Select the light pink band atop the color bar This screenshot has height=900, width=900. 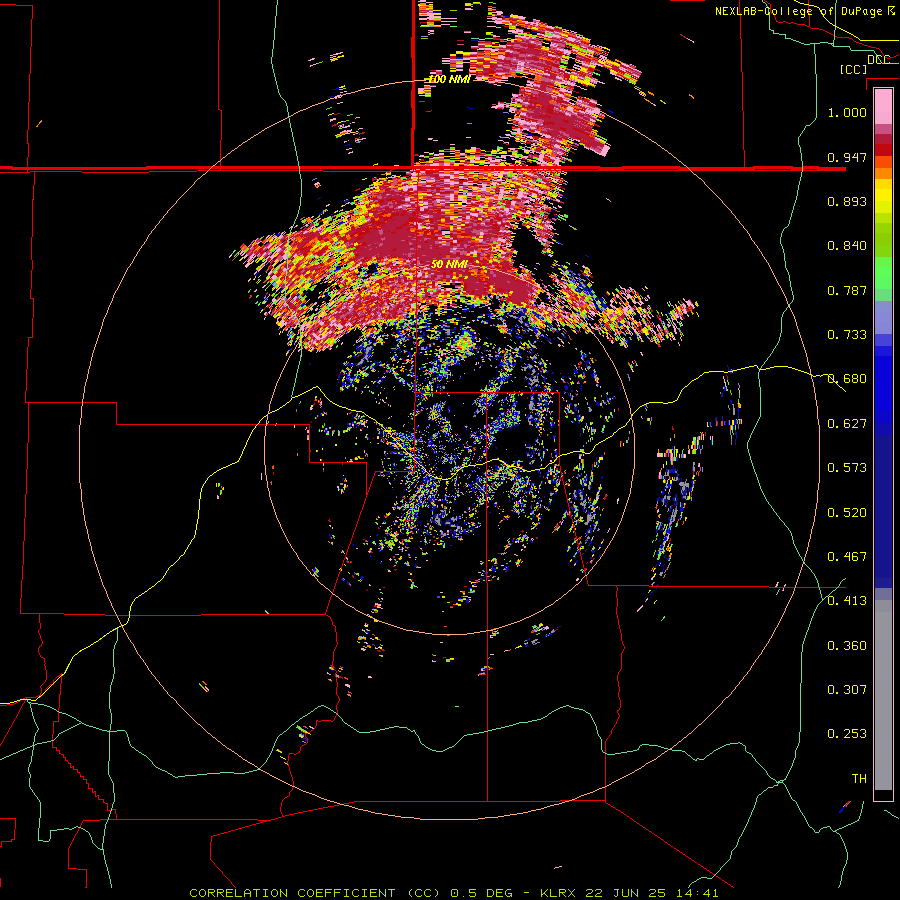(883, 107)
